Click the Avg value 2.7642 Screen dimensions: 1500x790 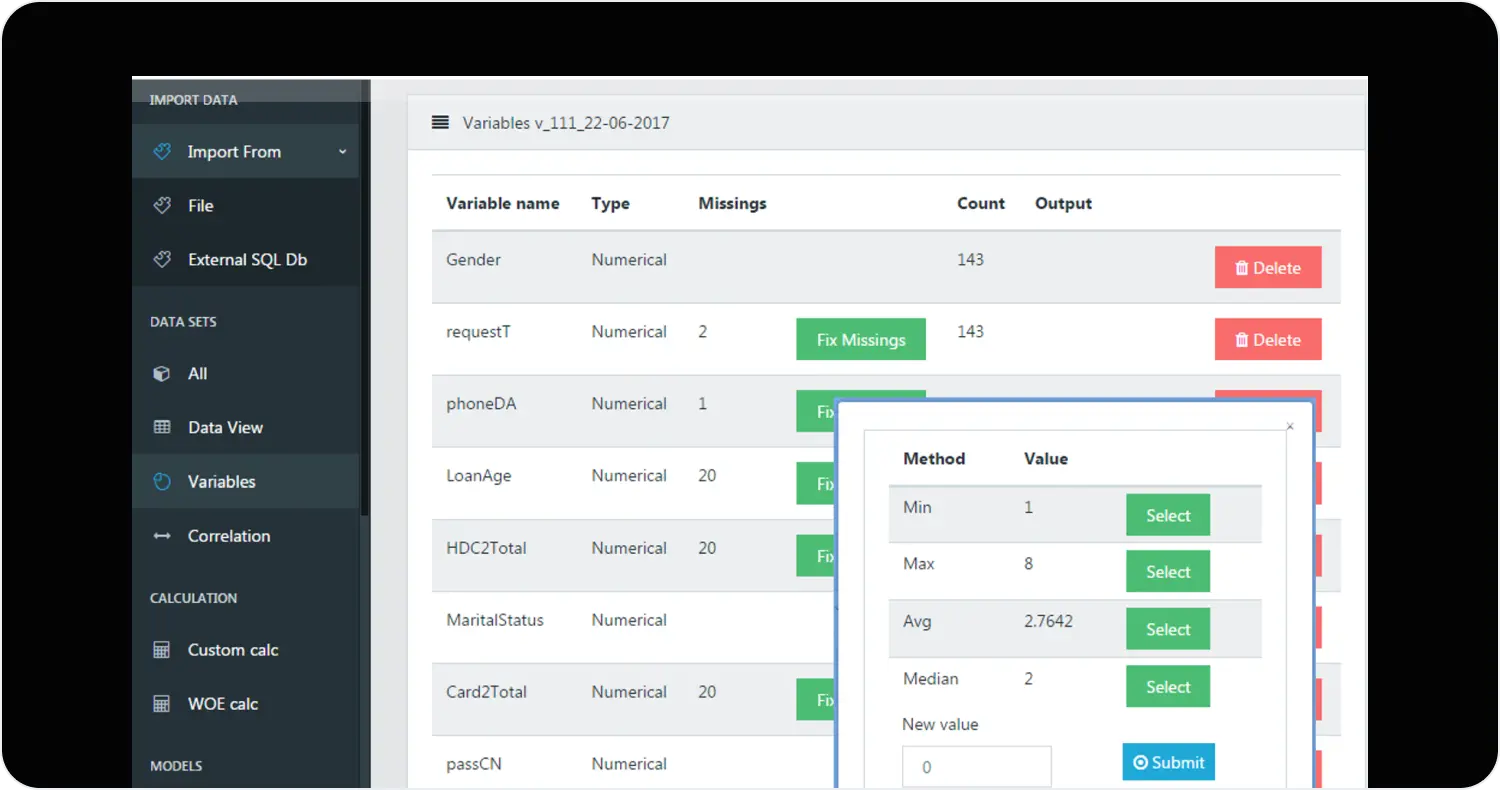coord(1048,621)
